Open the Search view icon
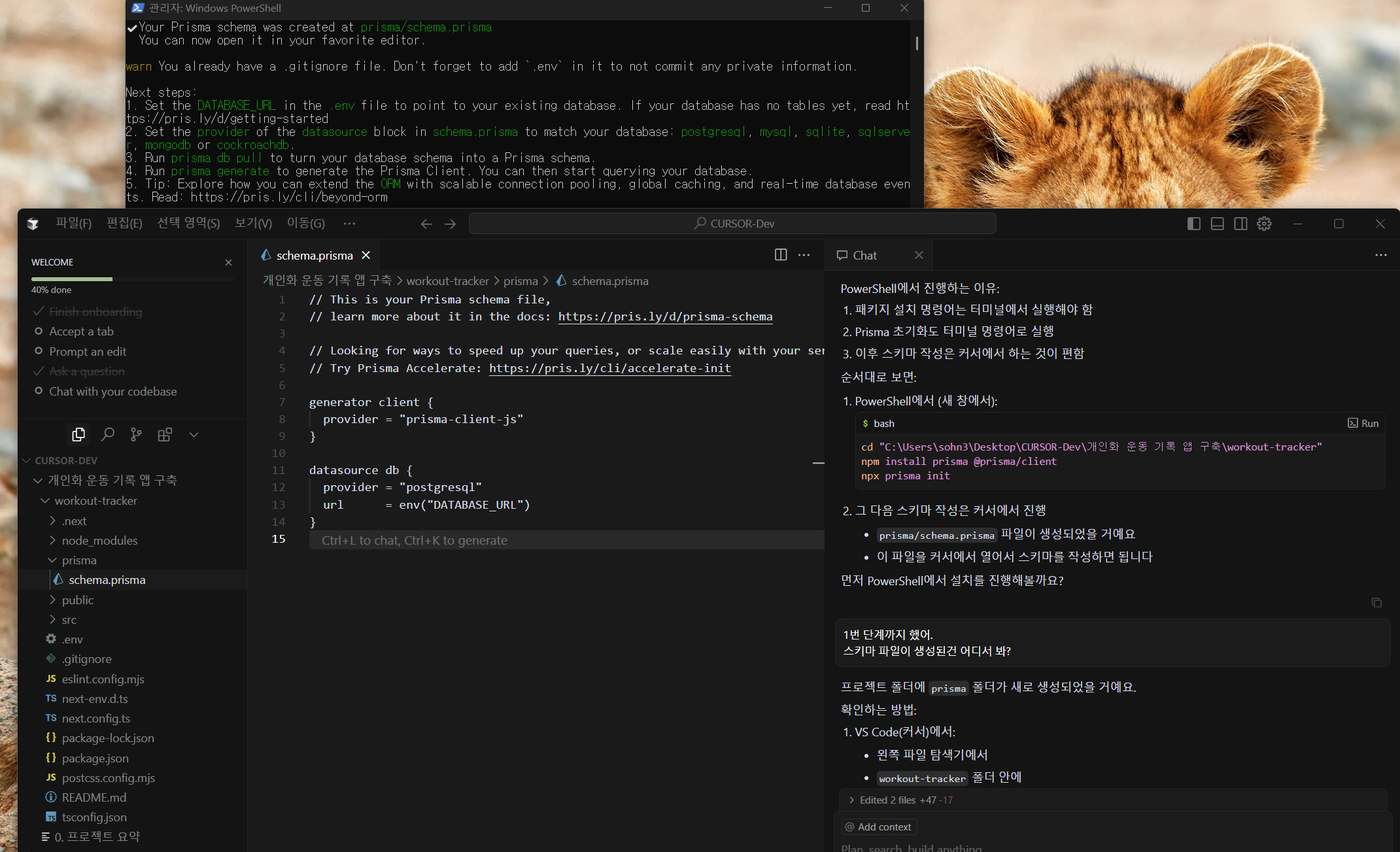This screenshot has width=1400, height=852. [x=108, y=434]
